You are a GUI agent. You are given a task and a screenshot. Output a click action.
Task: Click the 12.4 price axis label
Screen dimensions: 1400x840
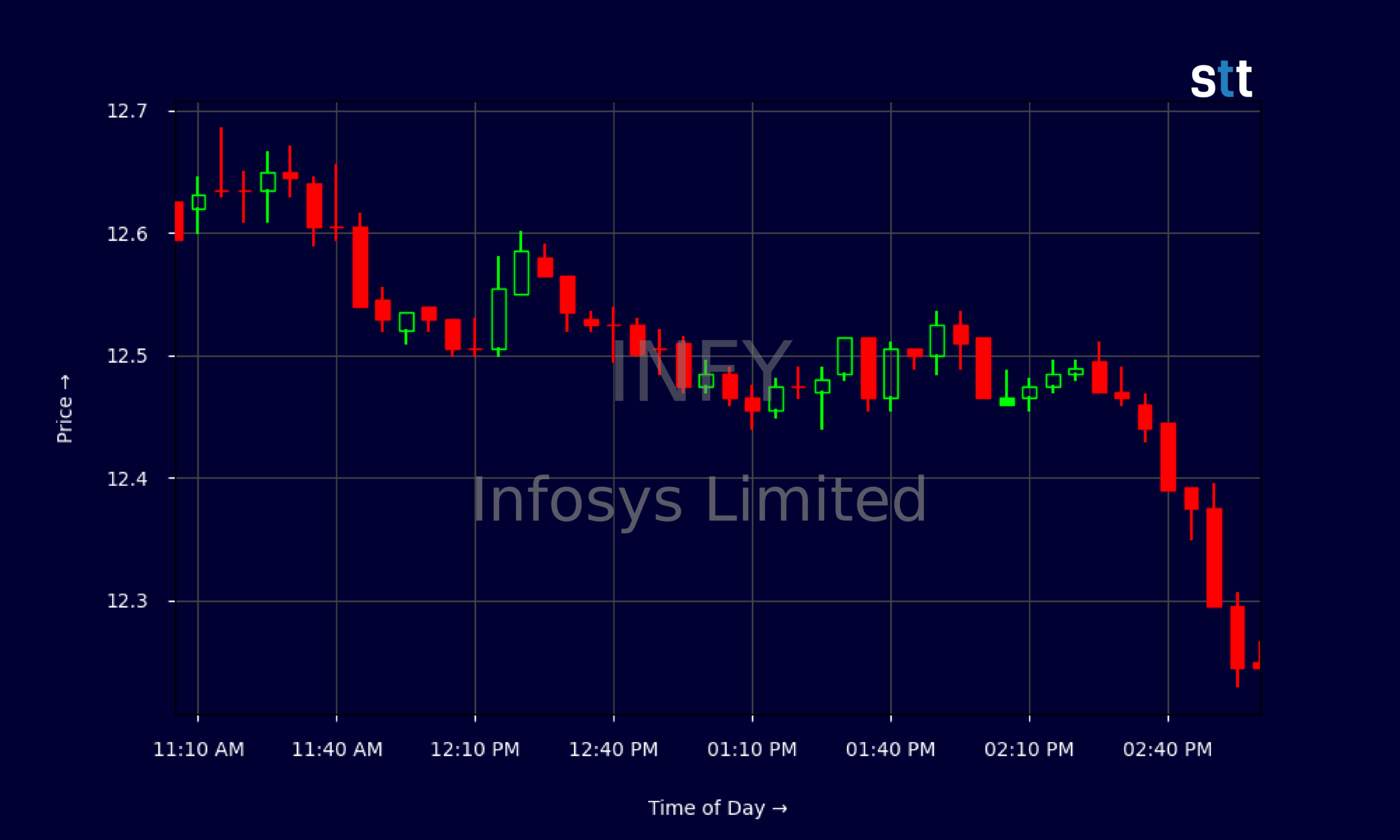127,479
